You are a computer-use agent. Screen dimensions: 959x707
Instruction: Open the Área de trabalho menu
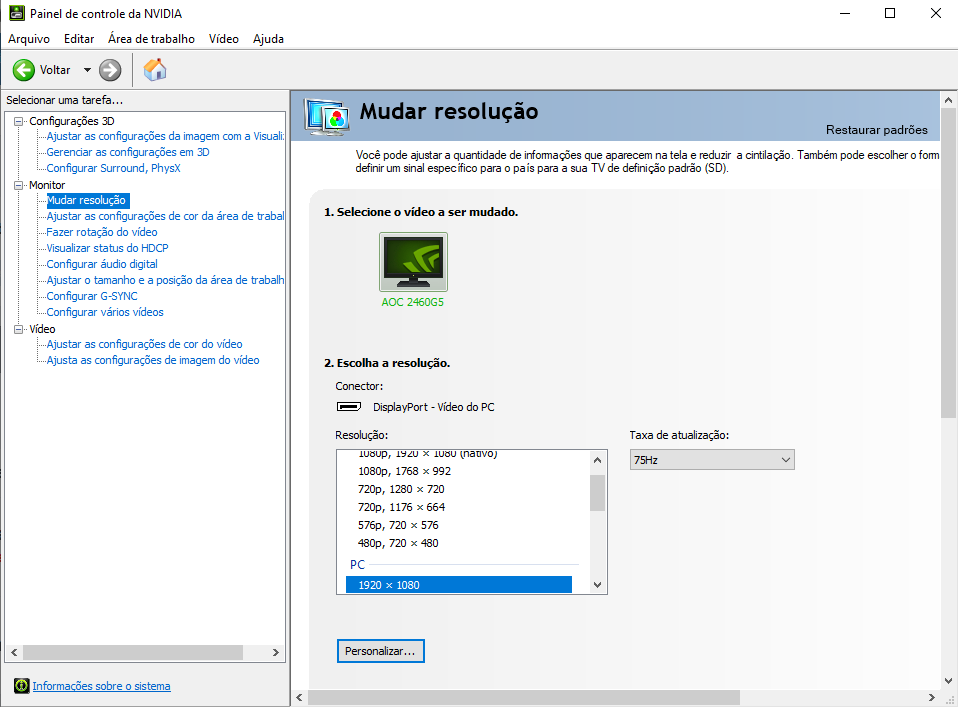click(x=152, y=39)
